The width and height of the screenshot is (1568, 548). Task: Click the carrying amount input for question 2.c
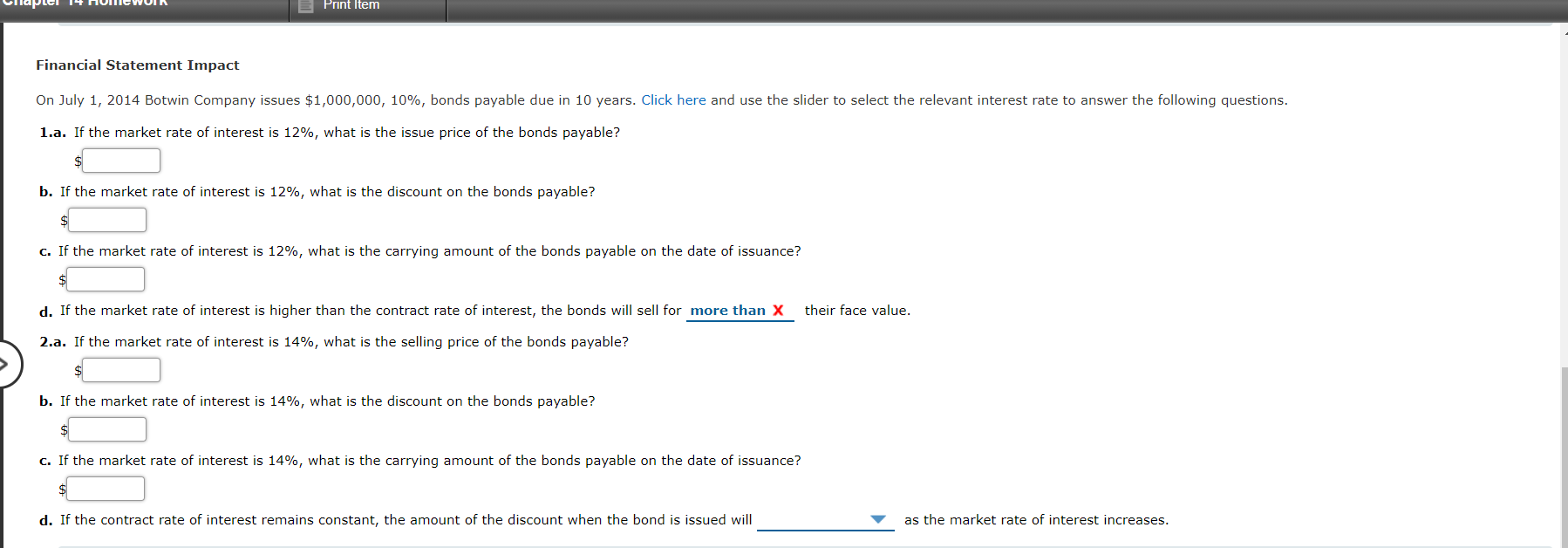click(x=105, y=489)
